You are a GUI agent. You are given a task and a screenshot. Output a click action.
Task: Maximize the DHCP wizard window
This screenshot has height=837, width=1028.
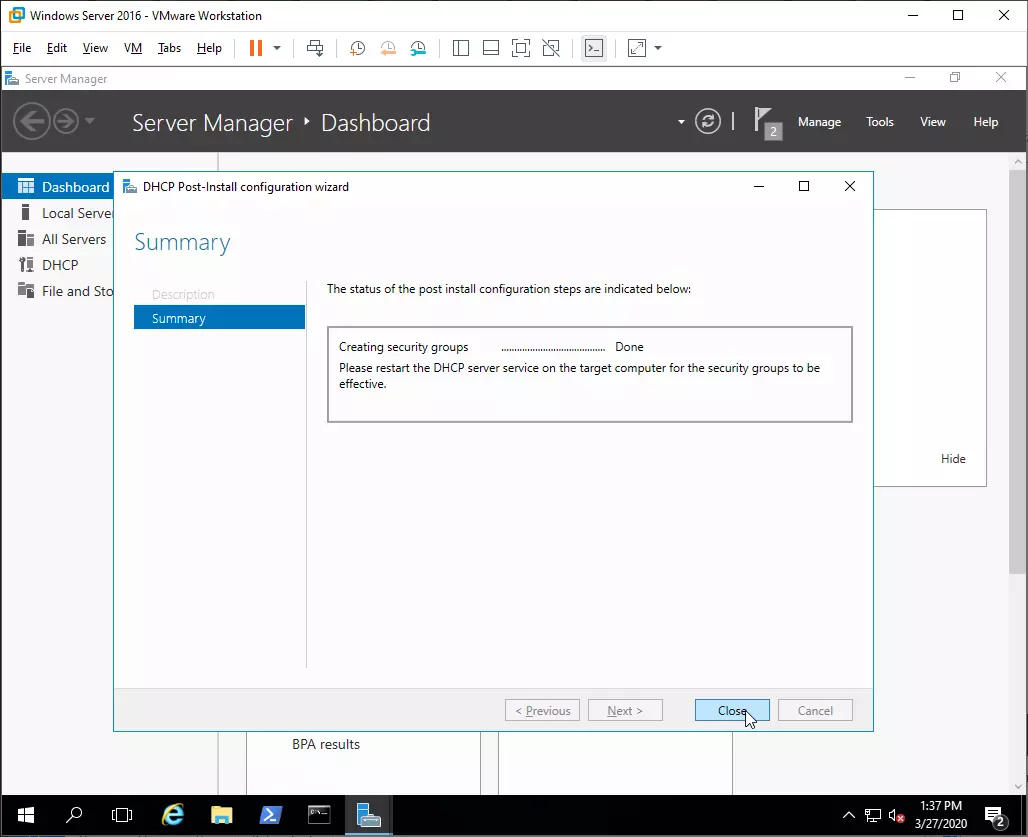coord(804,186)
